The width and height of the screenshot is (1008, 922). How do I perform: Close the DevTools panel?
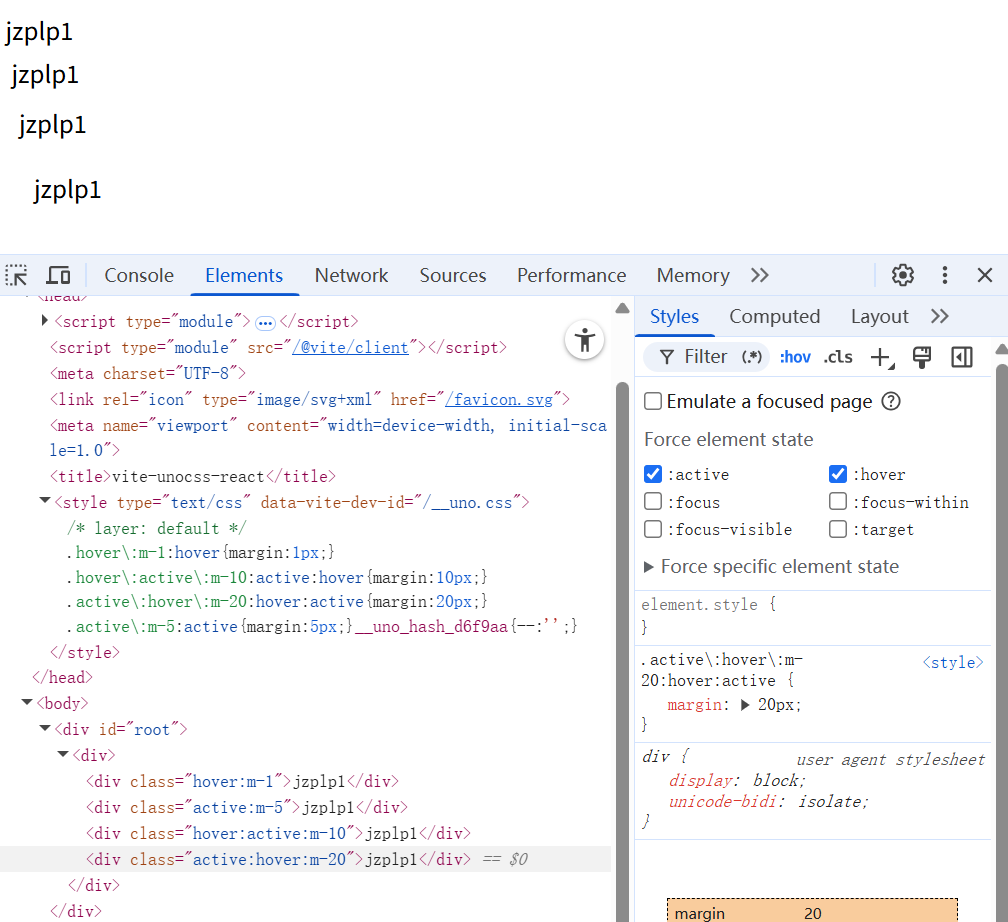985,275
